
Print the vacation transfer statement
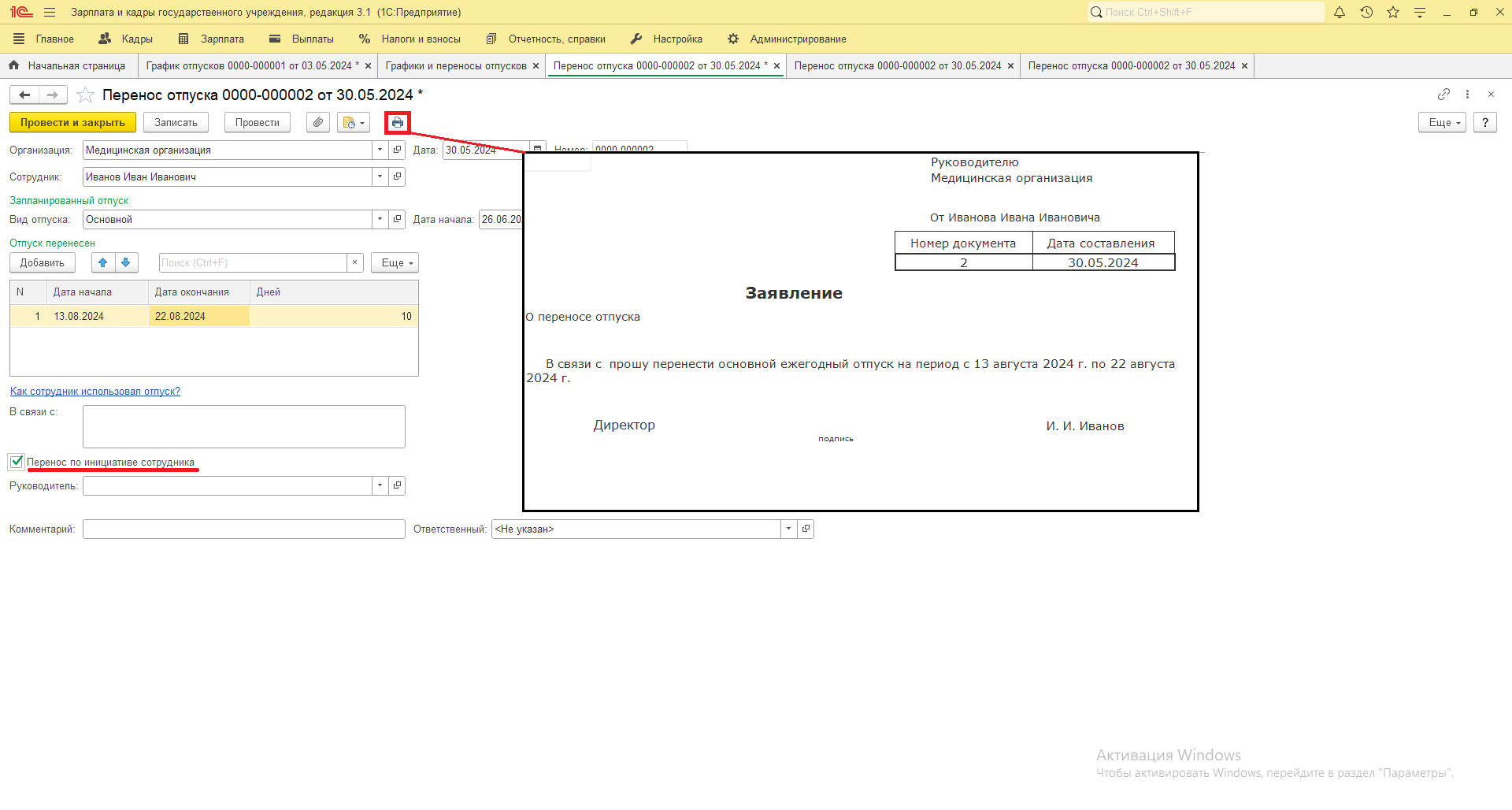398,123
